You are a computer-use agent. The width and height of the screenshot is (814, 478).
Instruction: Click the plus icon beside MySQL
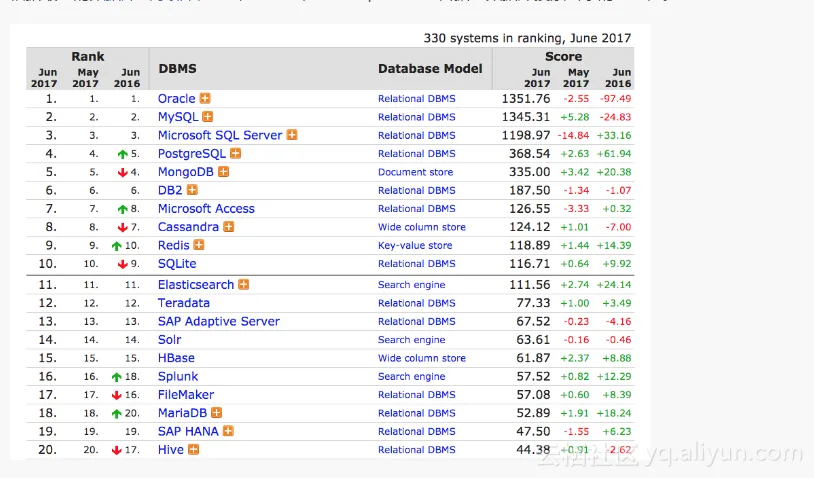pyautogui.click(x=208, y=117)
